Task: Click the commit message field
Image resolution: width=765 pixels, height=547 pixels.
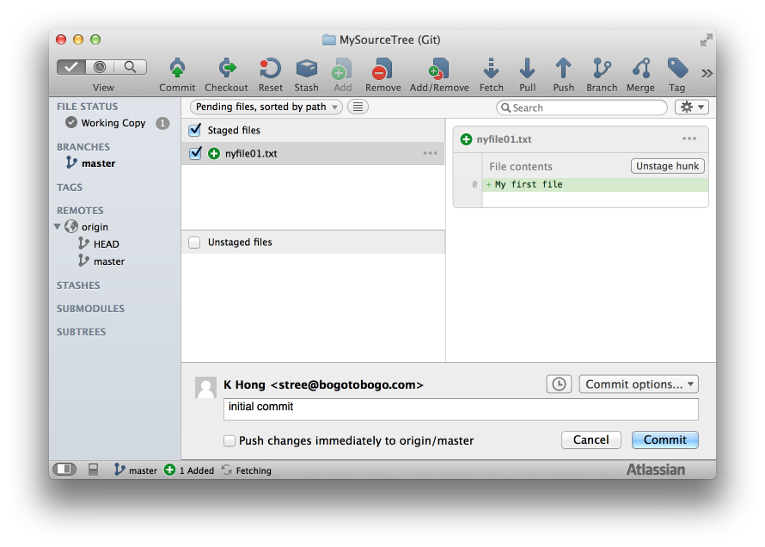Action: point(461,409)
